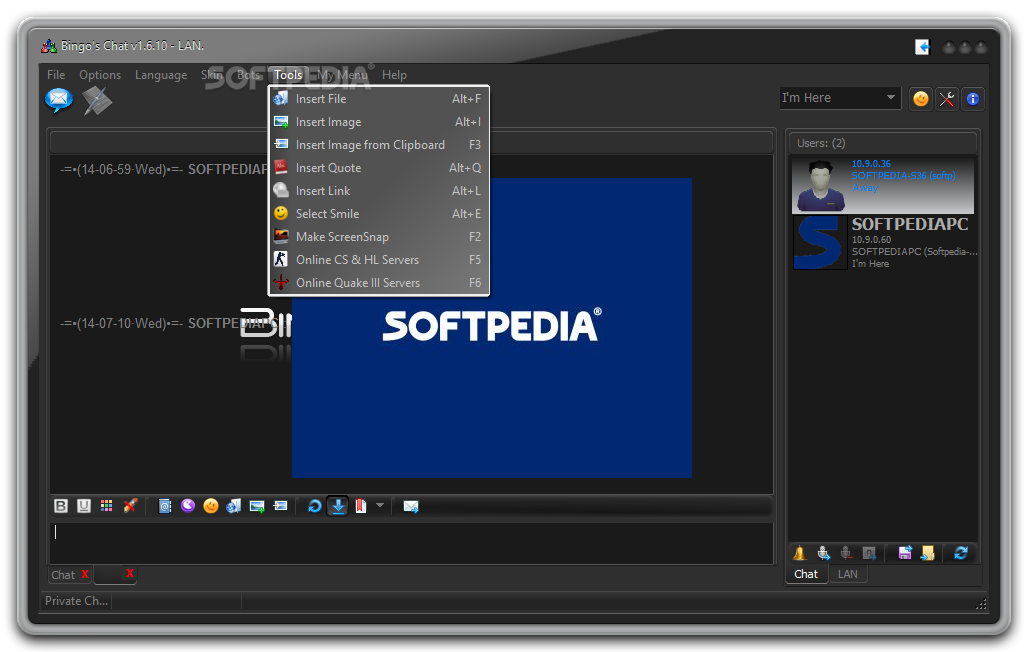Open Online CS & HL Servers entry
The width and height of the screenshot is (1028, 652).
pos(378,259)
